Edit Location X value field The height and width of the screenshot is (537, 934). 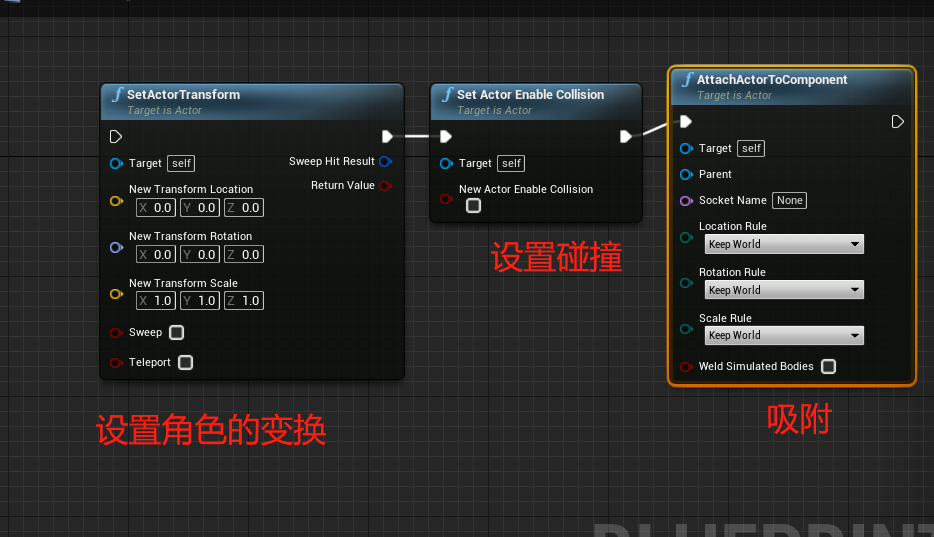[x=155, y=207]
